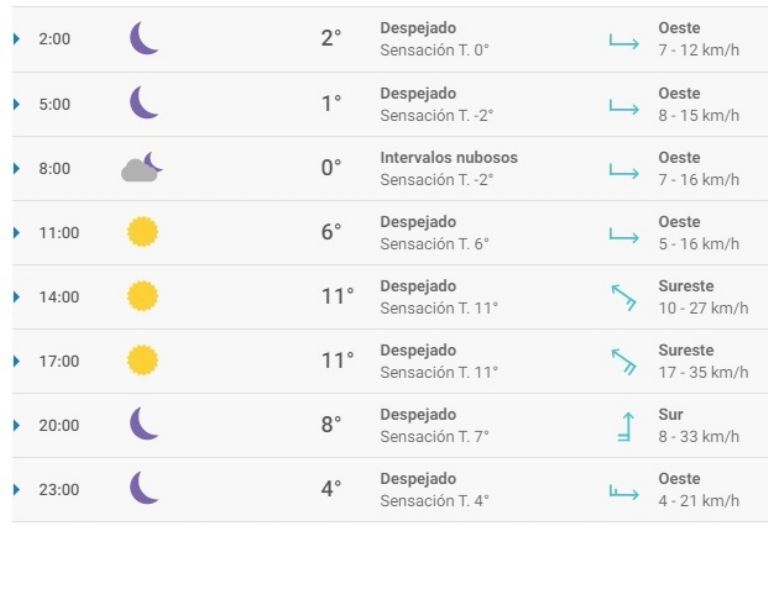This screenshot has width=768, height=599.
Task: Expand the 2:00 forecast row arrow
Action: tap(16, 39)
